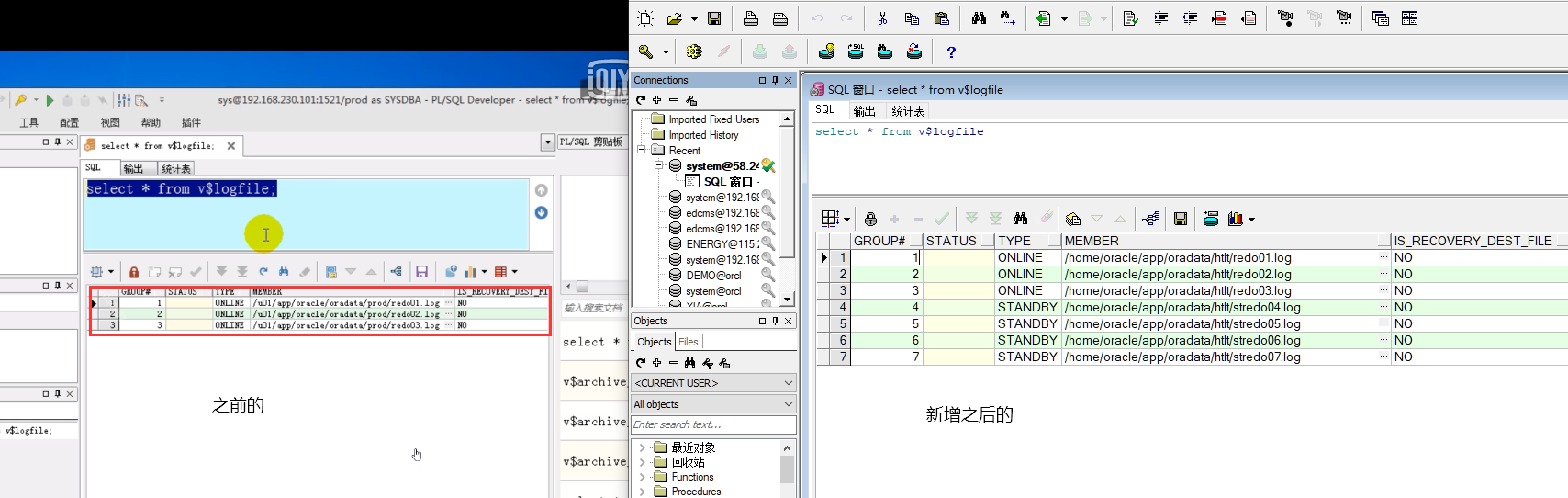Open the 工具 menu in left PL/SQL window
This screenshot has width=1568, height=498.
29,122
